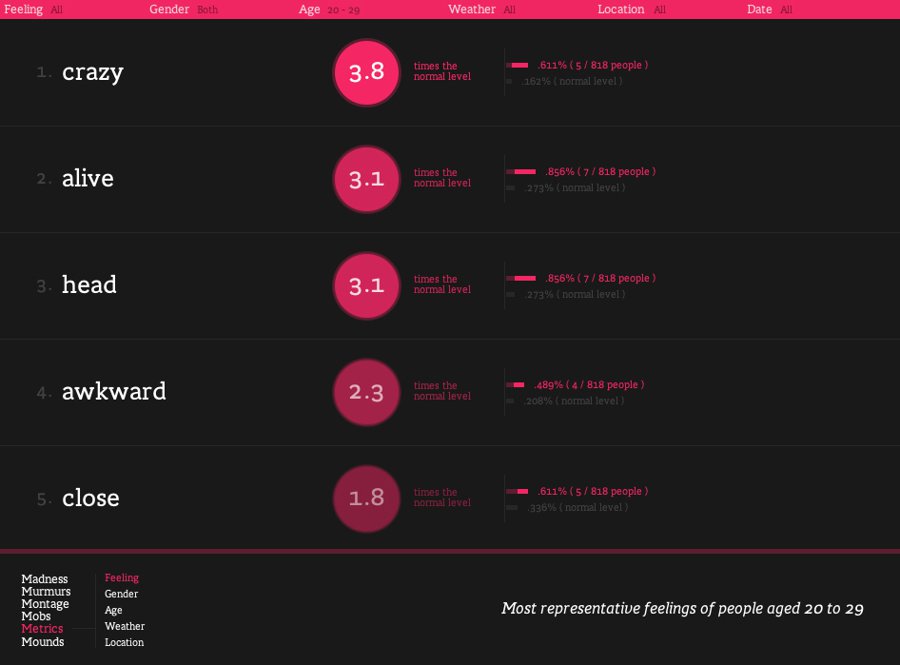Select Gender in the Metrics submenu
Image resolution: width=900 pixels, height=665 pixels.
coord(121,594)
